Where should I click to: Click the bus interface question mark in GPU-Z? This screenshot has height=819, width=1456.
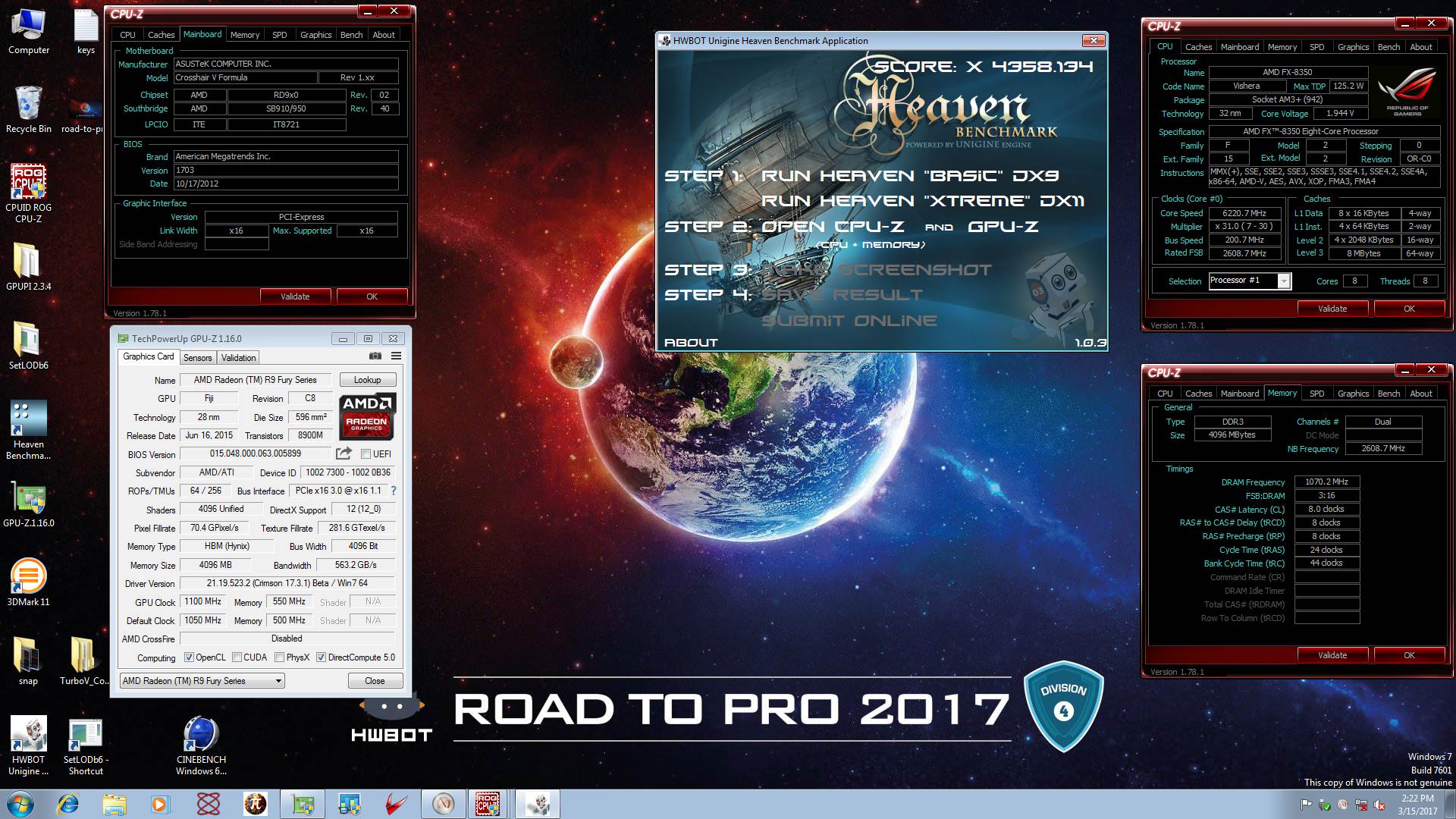(x=394, y=491)
